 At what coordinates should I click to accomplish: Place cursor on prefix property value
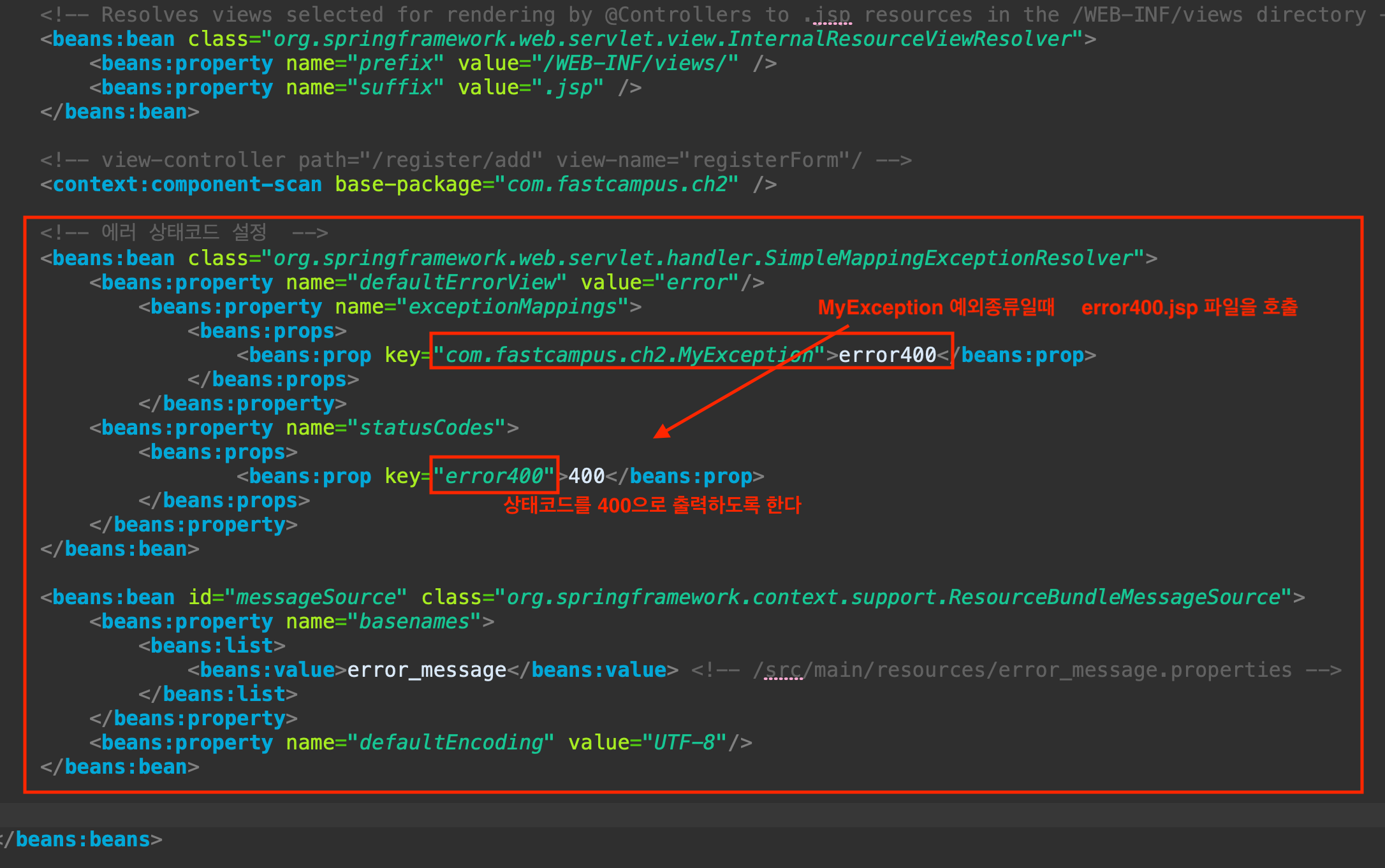click(x=640, y=64)
